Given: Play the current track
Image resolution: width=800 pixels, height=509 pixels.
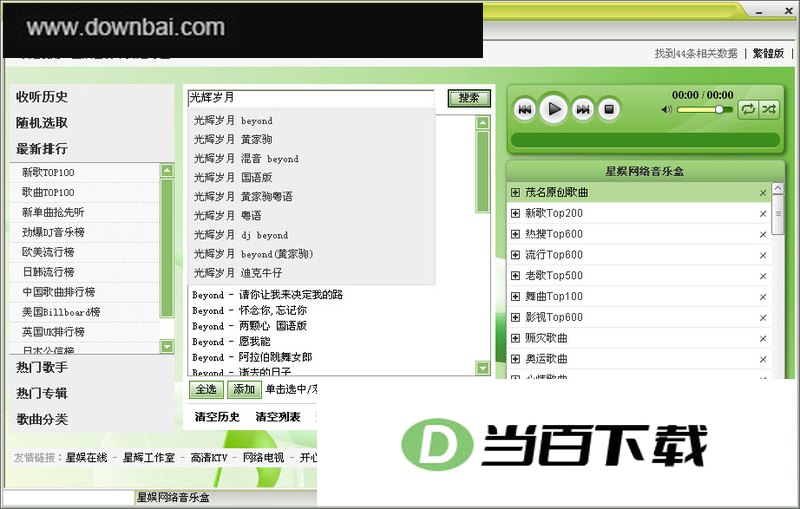Looking at the screenshot, I should point(554,109).
